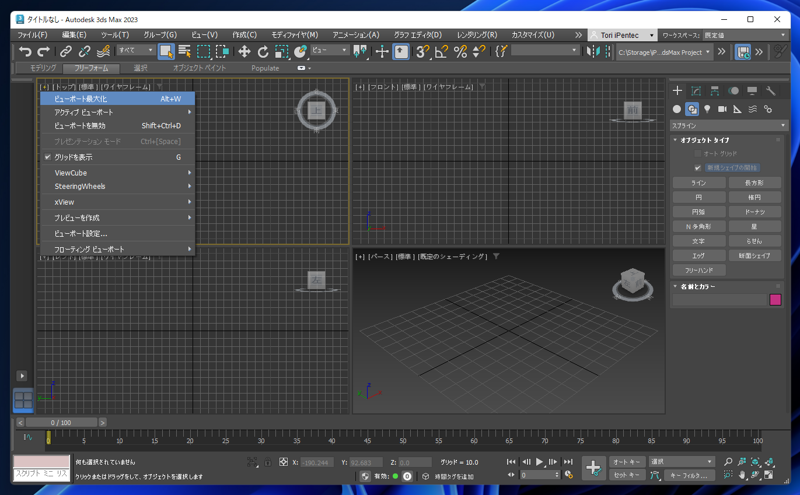Toggle the Percent Snap icon
Viewport: 800px width, 495px height.
pos(460,52)
